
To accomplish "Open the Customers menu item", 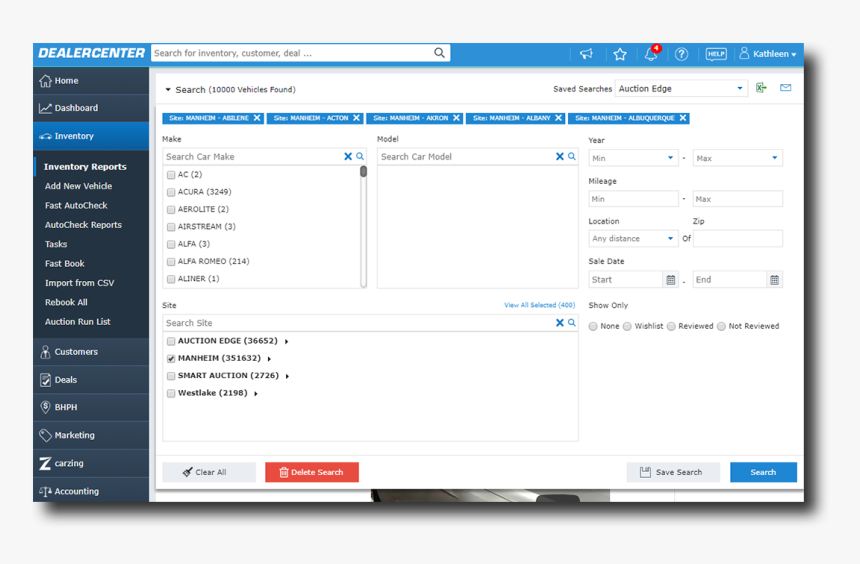I will 91,352.
